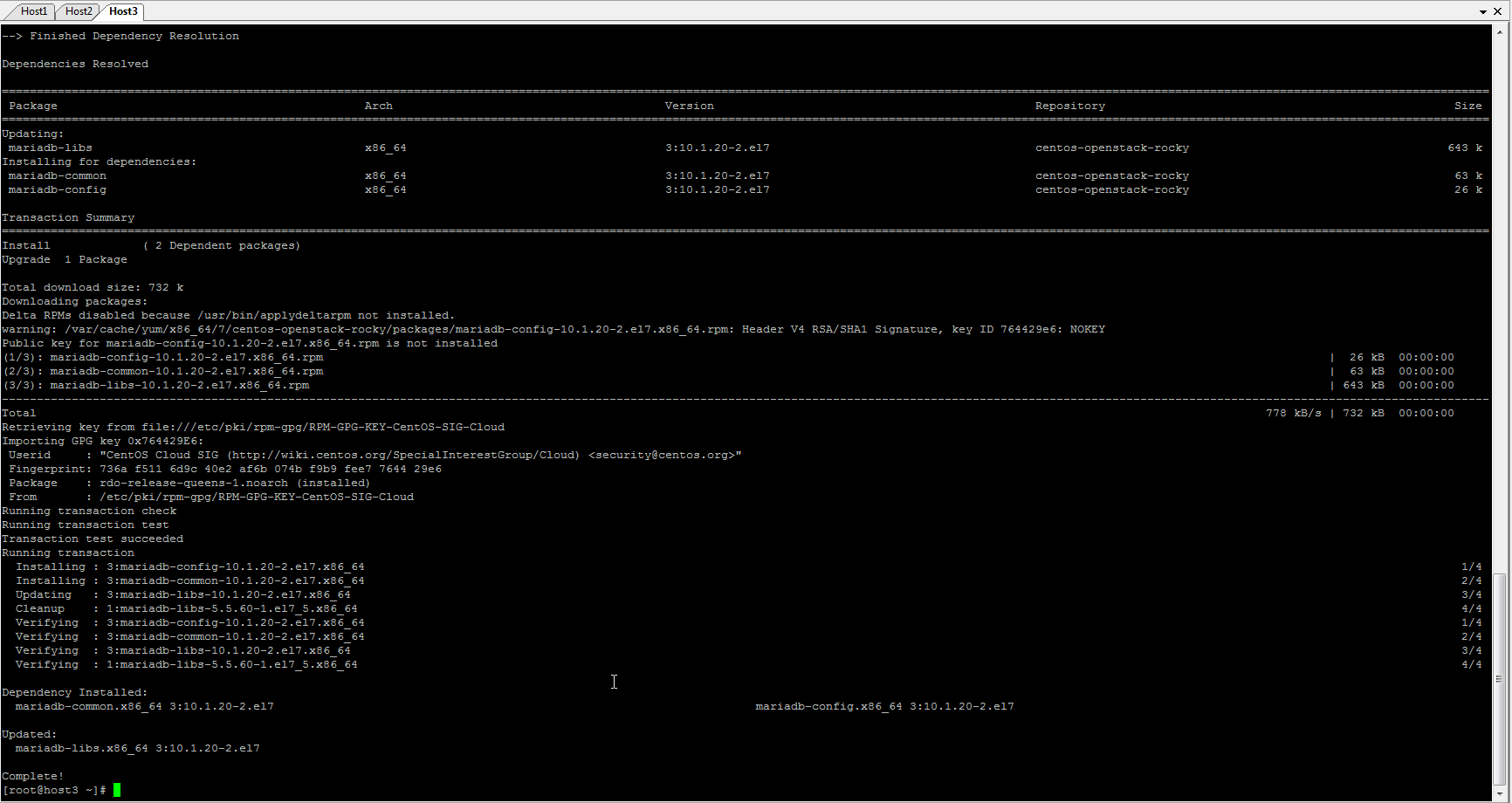The height and width of the screenshot is (803, 1512).
Task: Click the '643 k' size value
Action: pyautogui.click(x=1465, y=148)
